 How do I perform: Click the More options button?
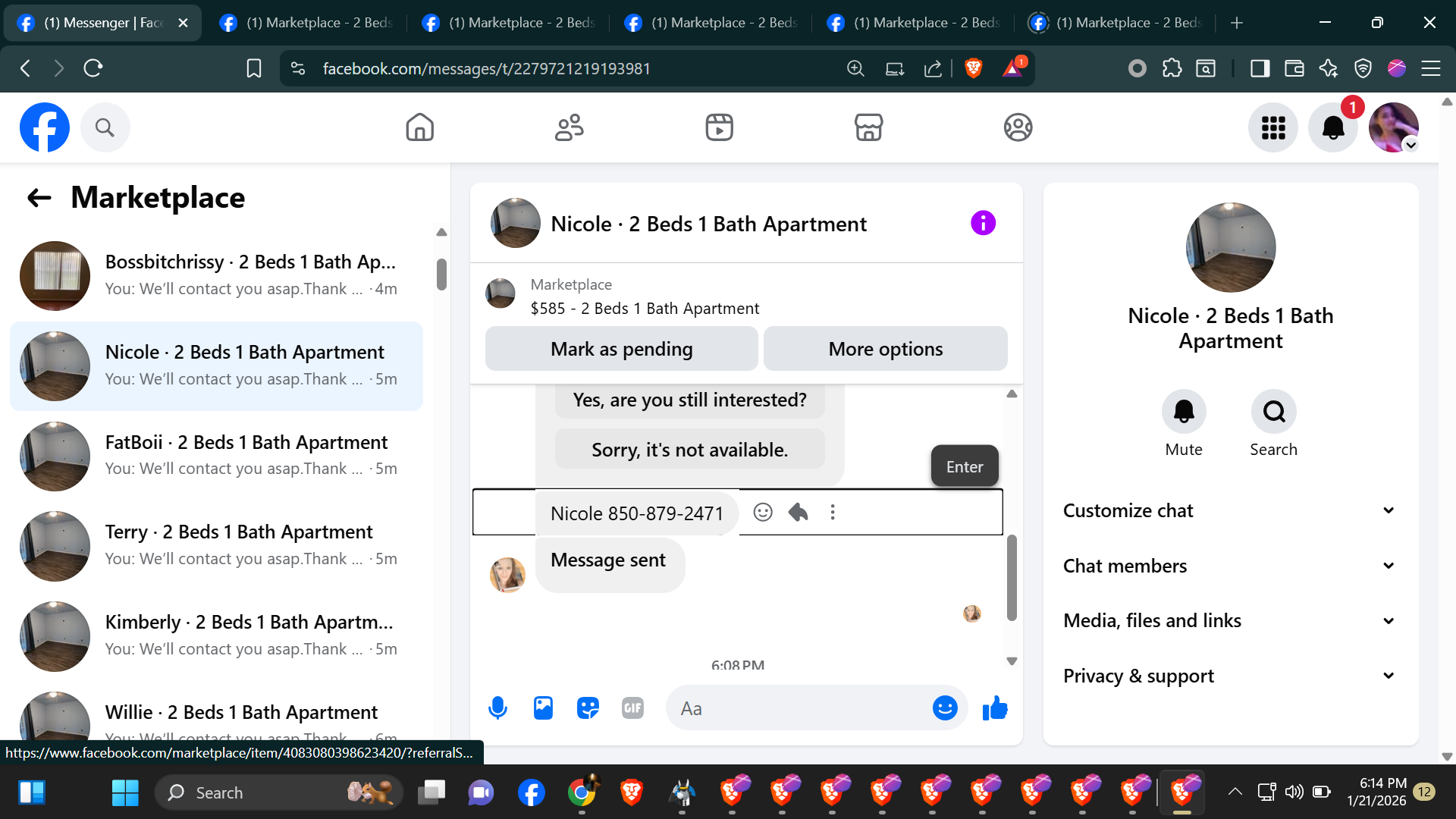click(x=885, y=349)
